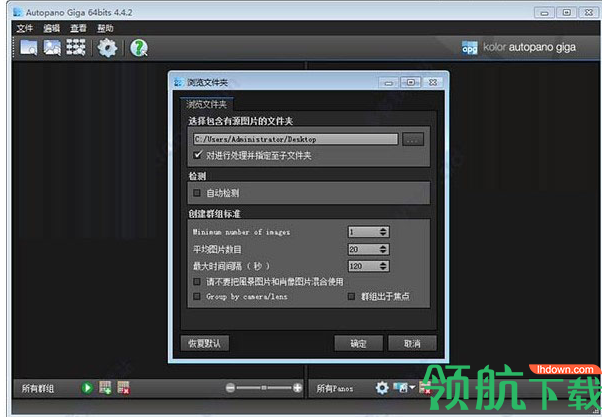
Task: Increase the 平均图片数目 spinner value
Action: (x=383, y=247)
